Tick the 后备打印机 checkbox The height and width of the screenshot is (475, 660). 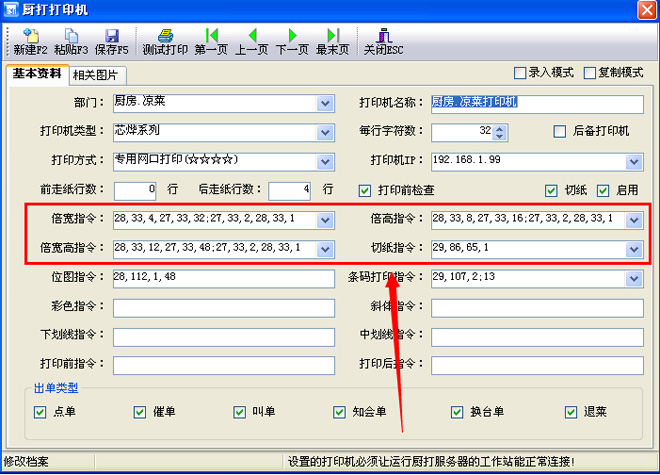(559, 131)
